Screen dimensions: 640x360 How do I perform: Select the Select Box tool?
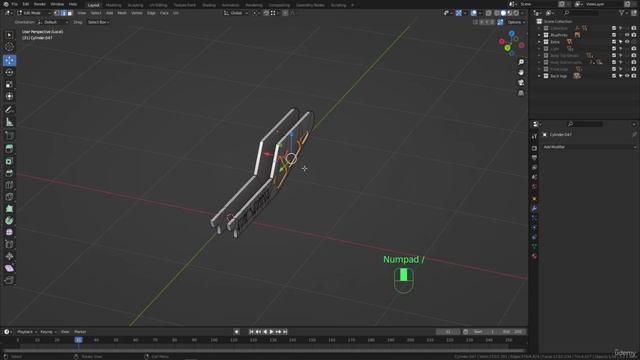(9, 35)
